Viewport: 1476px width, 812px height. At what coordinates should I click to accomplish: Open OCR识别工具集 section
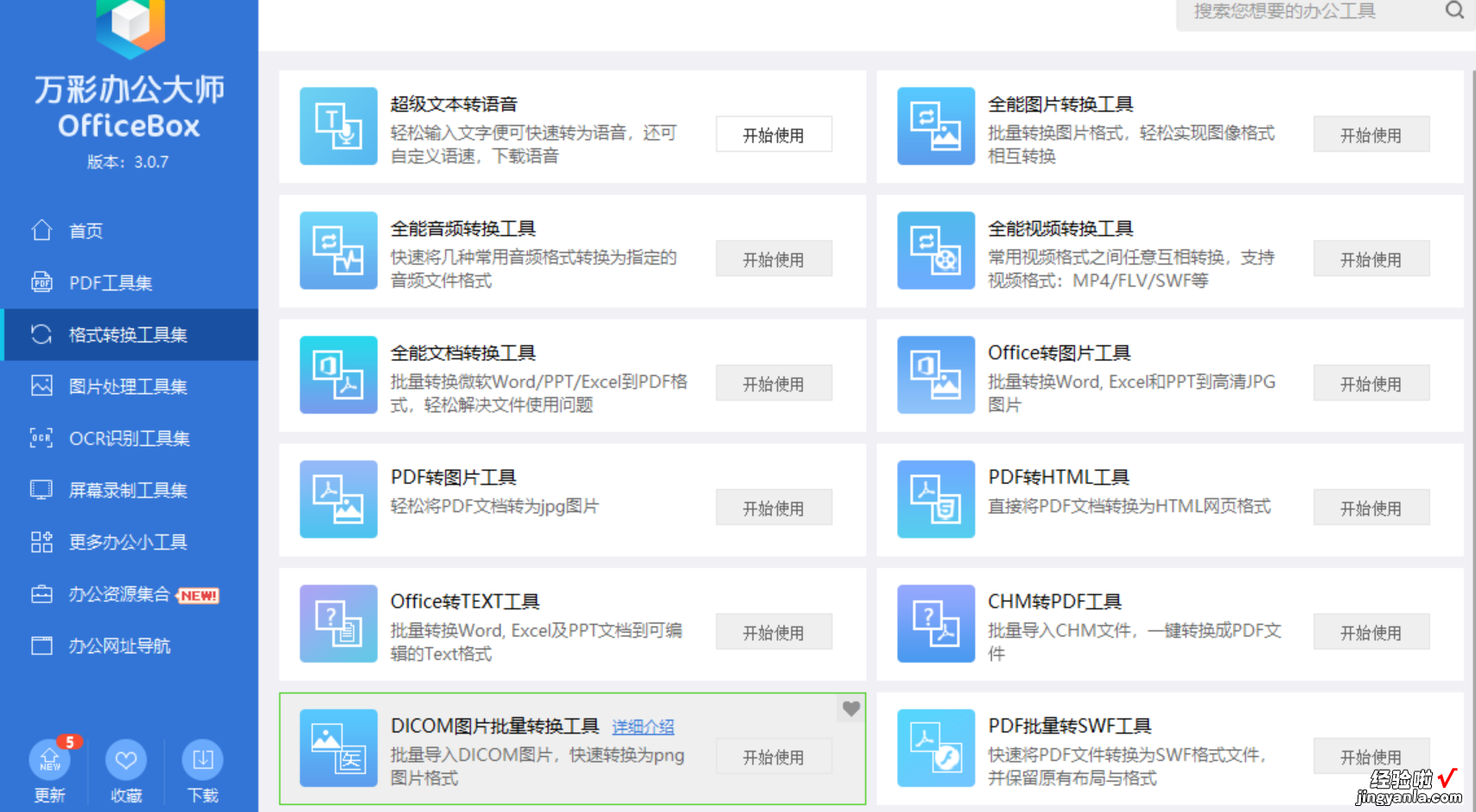(130, 438)
